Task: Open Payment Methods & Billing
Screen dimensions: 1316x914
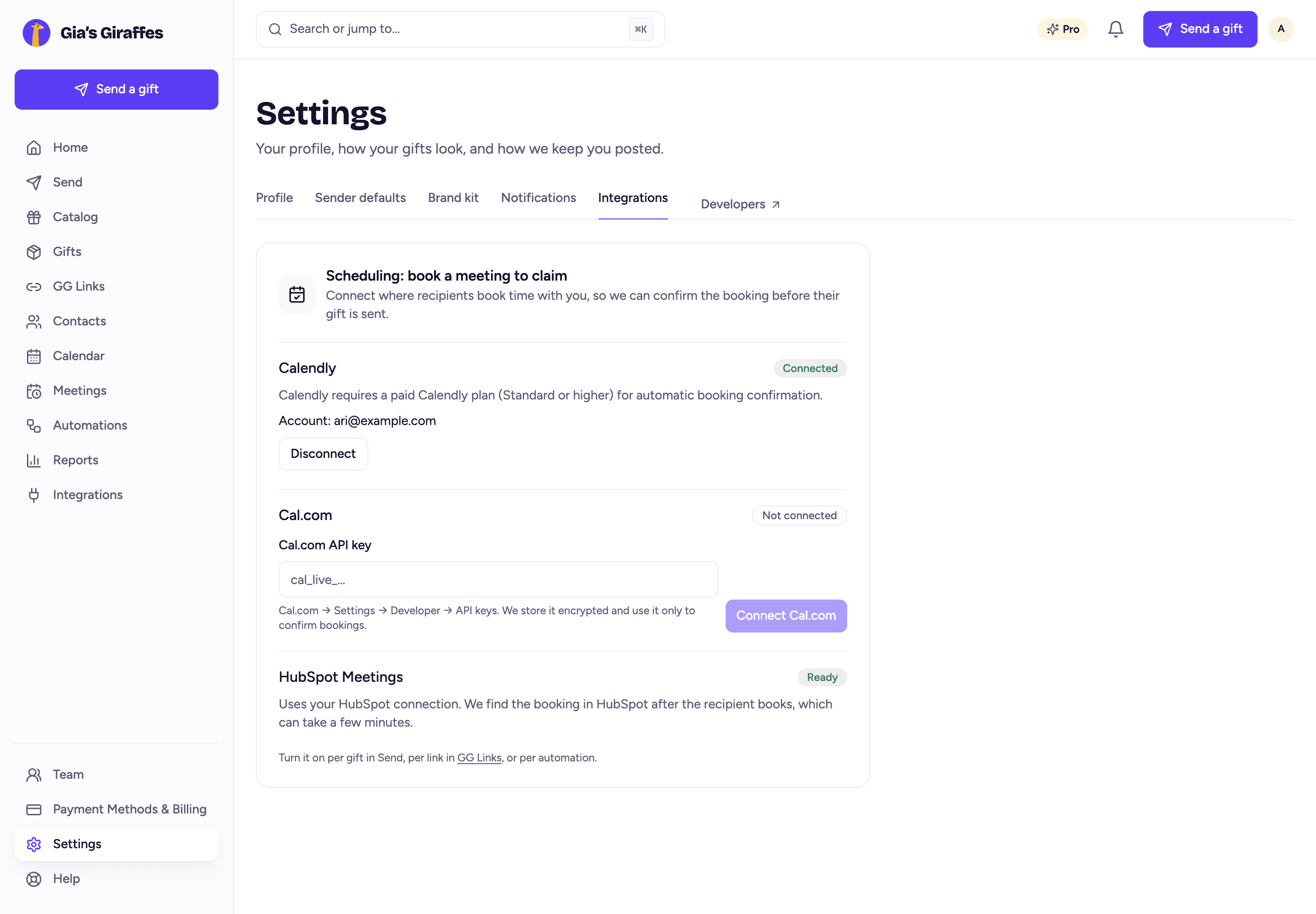Action: (x=116, y=809)
